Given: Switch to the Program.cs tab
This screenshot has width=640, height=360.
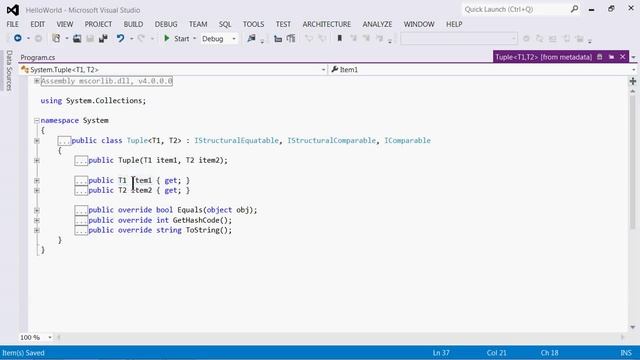Looking at the screenshot, I should [x=38, y=58].
